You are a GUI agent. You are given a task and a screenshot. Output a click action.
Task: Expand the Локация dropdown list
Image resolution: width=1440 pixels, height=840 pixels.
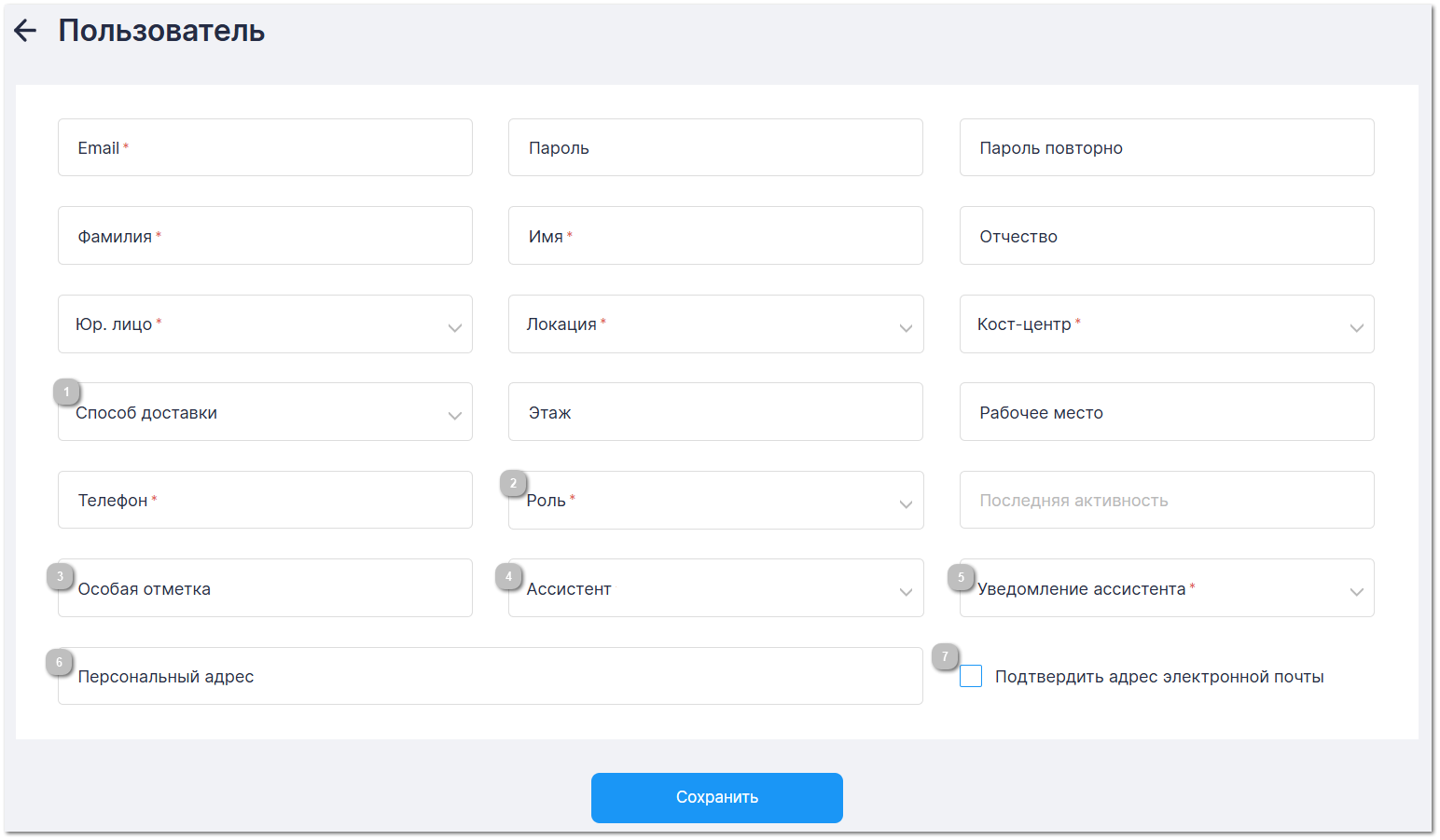tap(715, 324)
